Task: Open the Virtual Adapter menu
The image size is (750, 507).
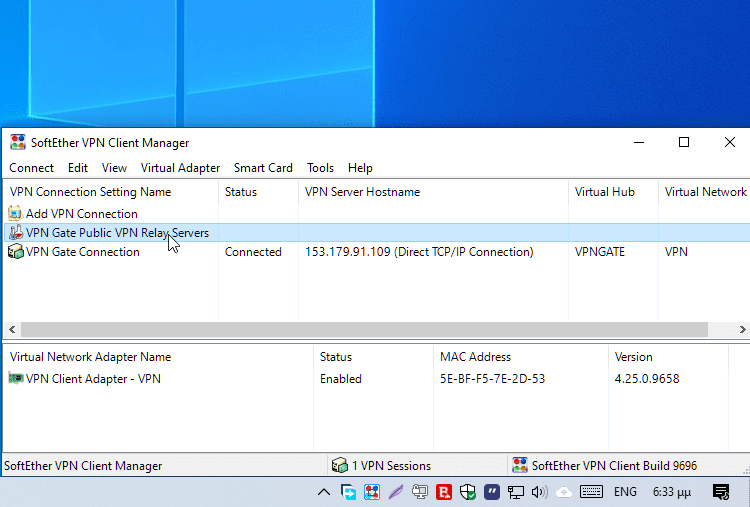Action: point(180,168)
